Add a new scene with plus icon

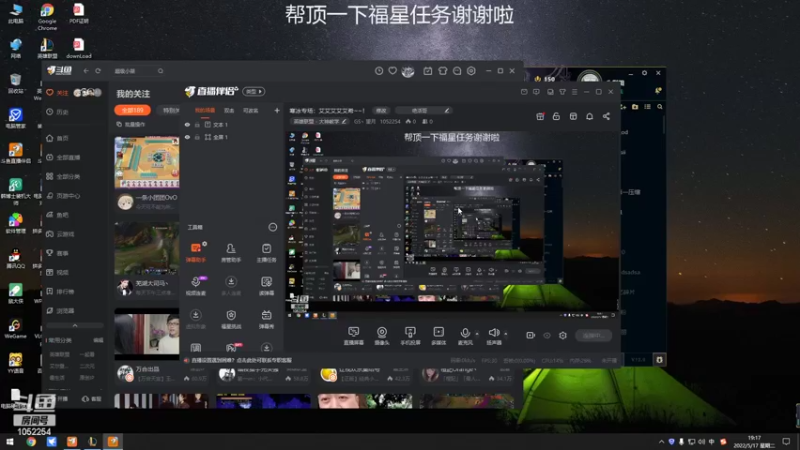click(x=277, y=110)
